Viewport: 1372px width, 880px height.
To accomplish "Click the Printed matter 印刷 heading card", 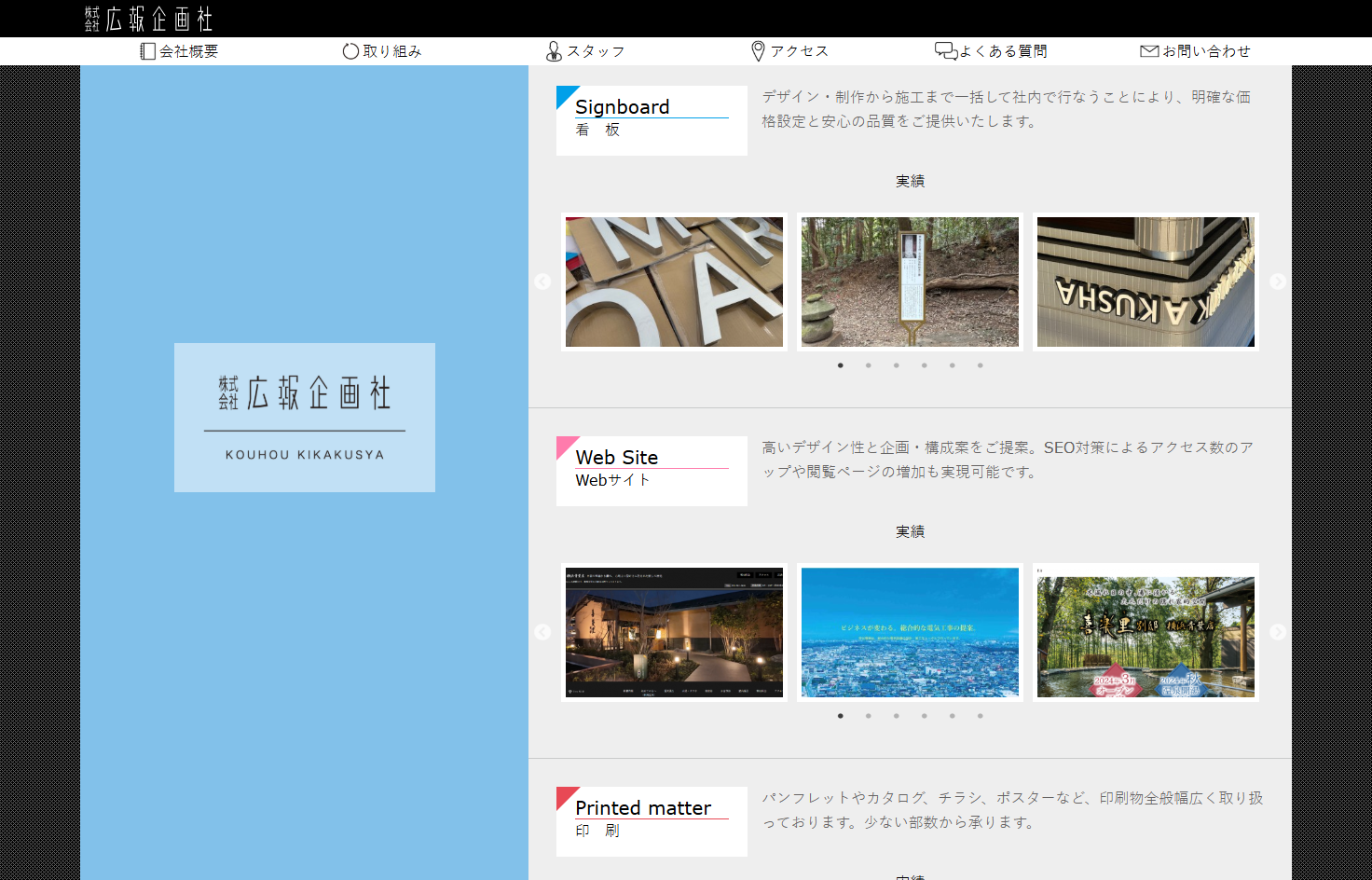I will (x=652, y=821).
